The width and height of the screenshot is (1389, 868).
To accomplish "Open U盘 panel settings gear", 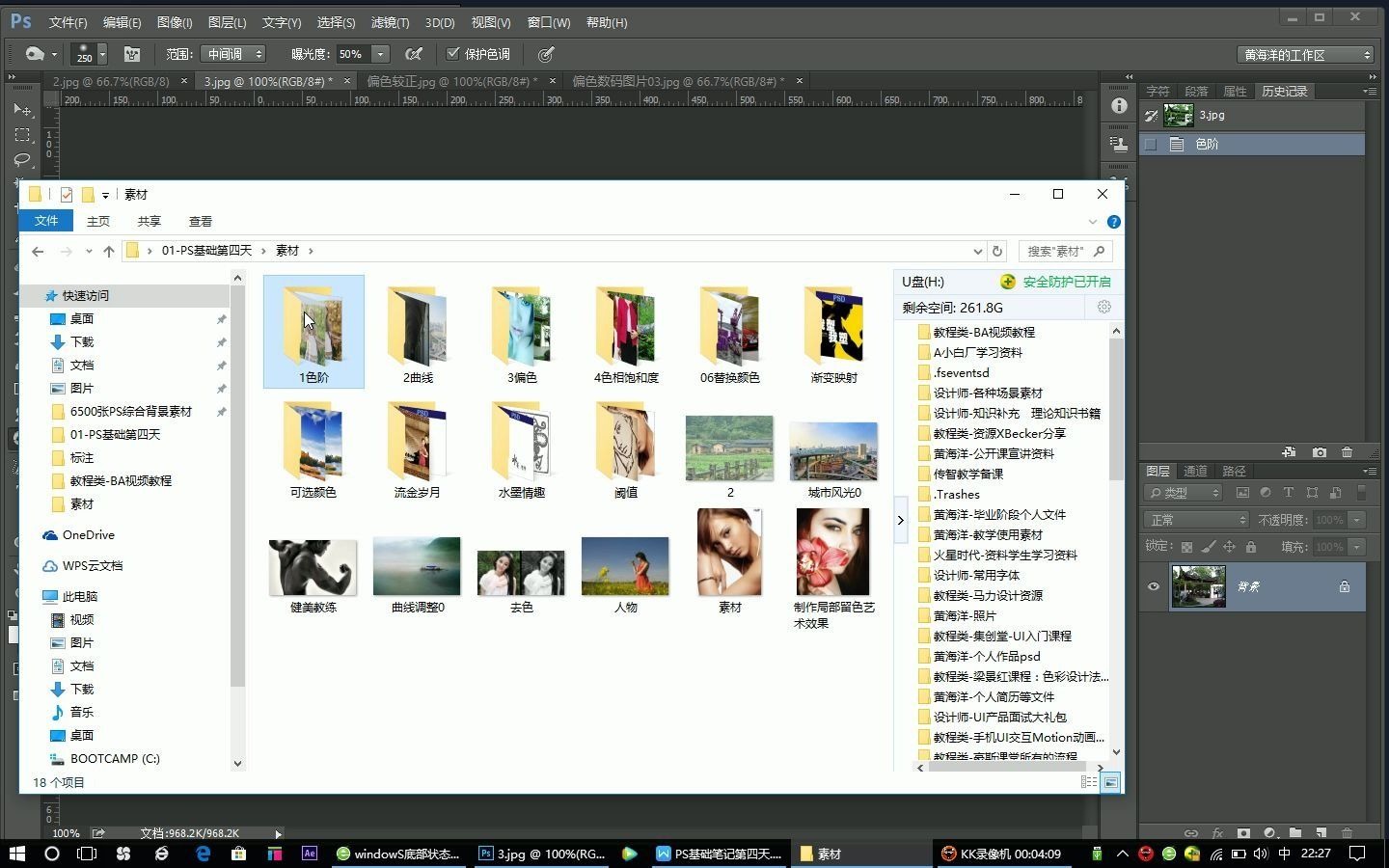I will [x=1103, y=307].
